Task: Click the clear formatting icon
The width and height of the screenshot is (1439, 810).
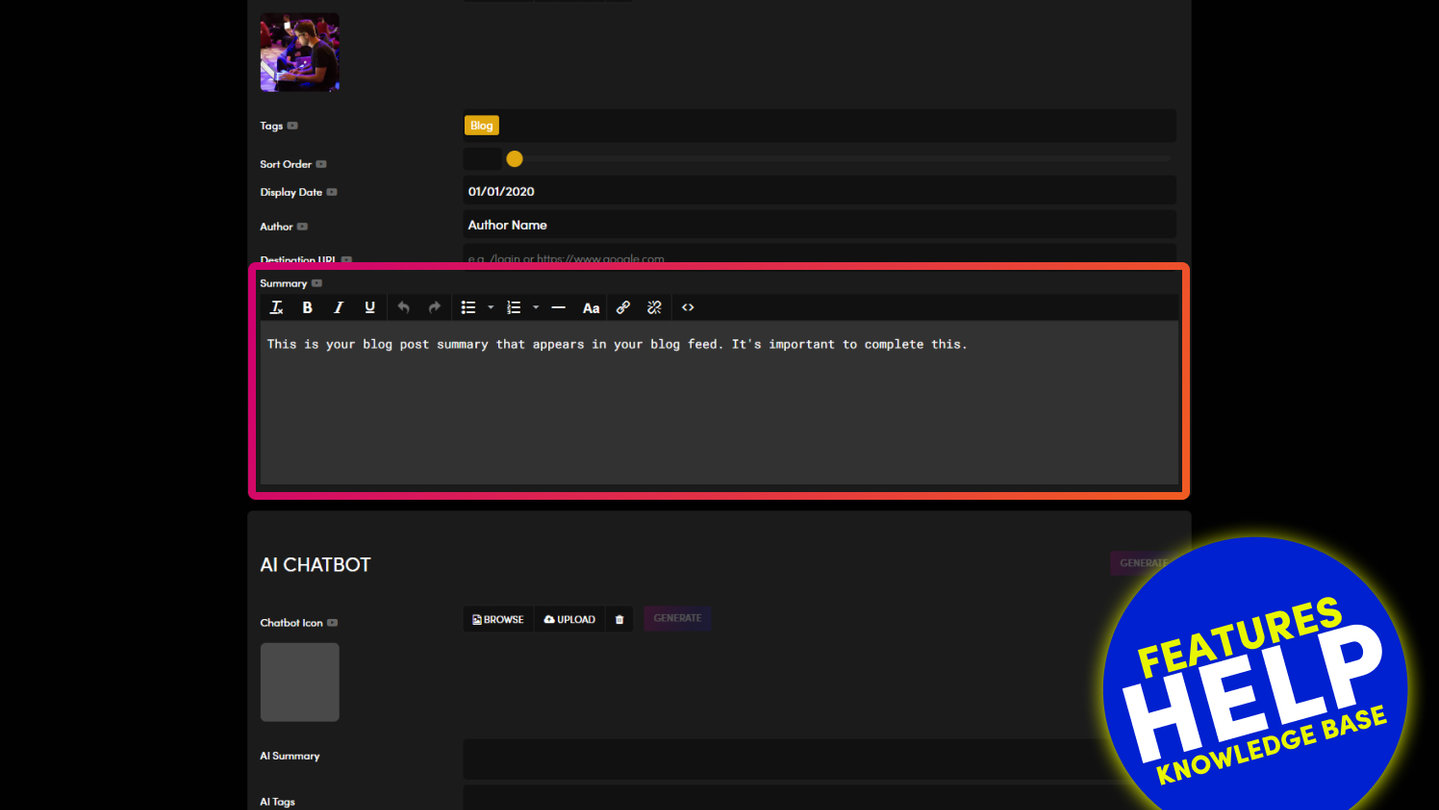Action: (277, 308)
